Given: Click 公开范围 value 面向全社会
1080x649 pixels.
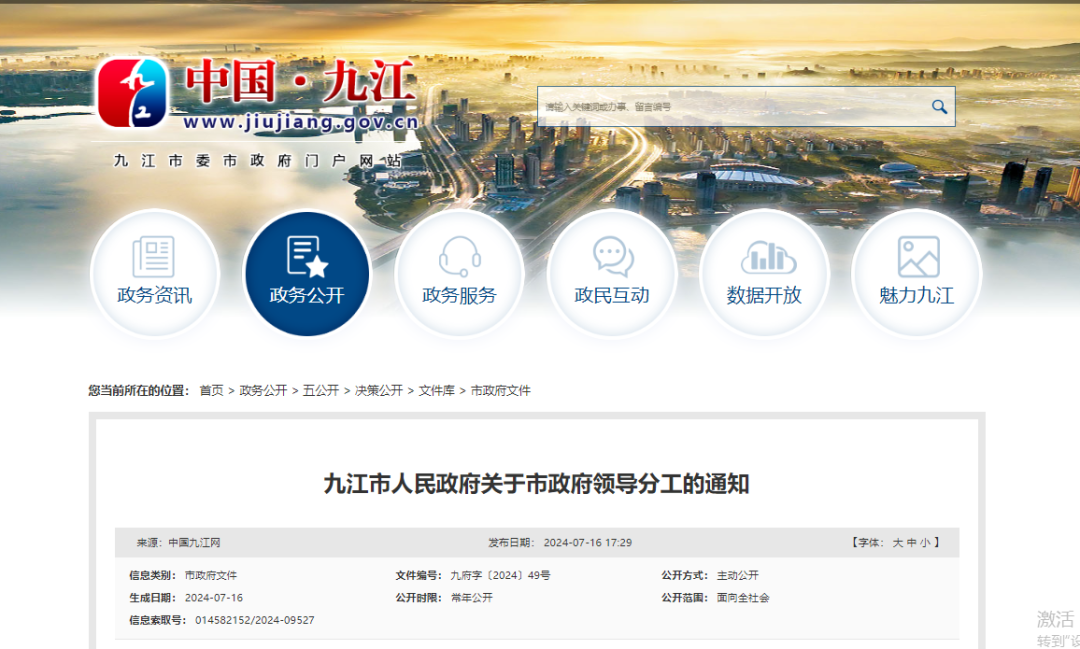Looking at the screenshot, I should click(743, 597).
